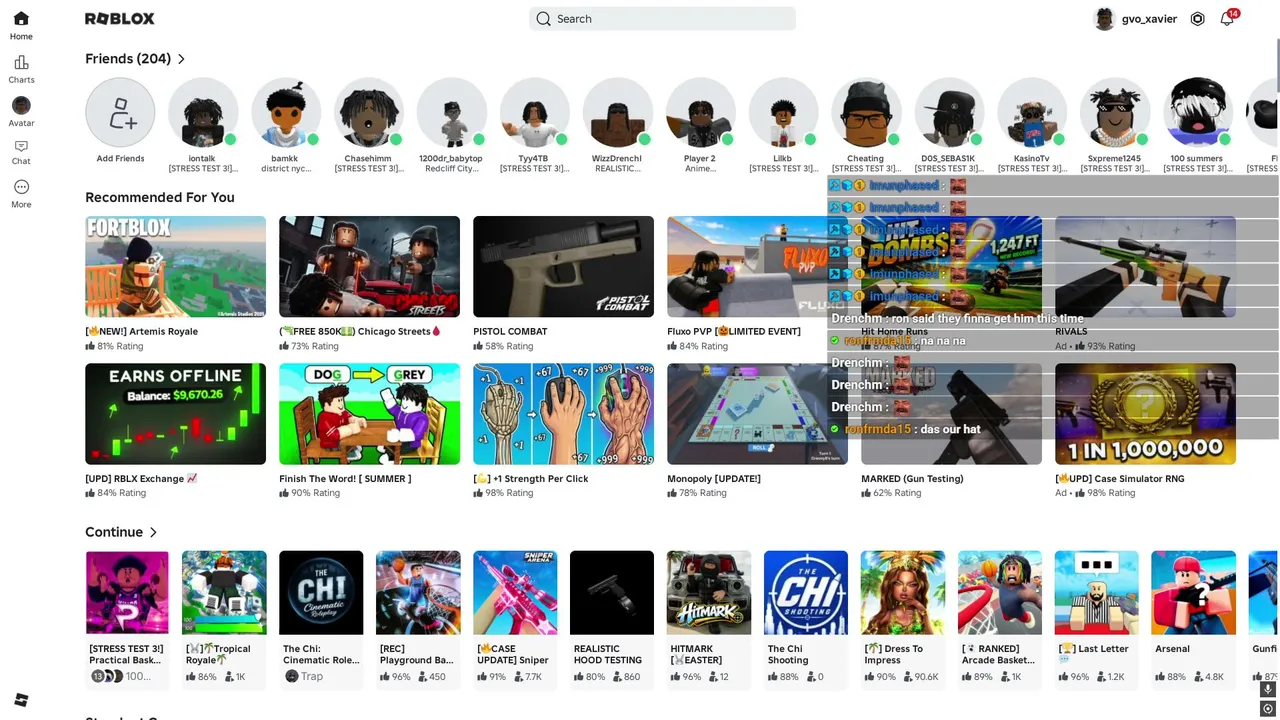Open MARKED (Gun Testing) game title
Viewport: 1280px width, 720px height.
pos(912,479)
